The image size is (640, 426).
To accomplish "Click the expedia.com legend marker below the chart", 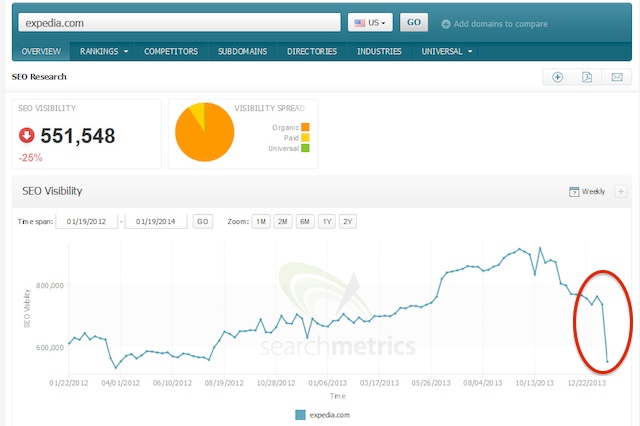I will (x=300, y=414).
